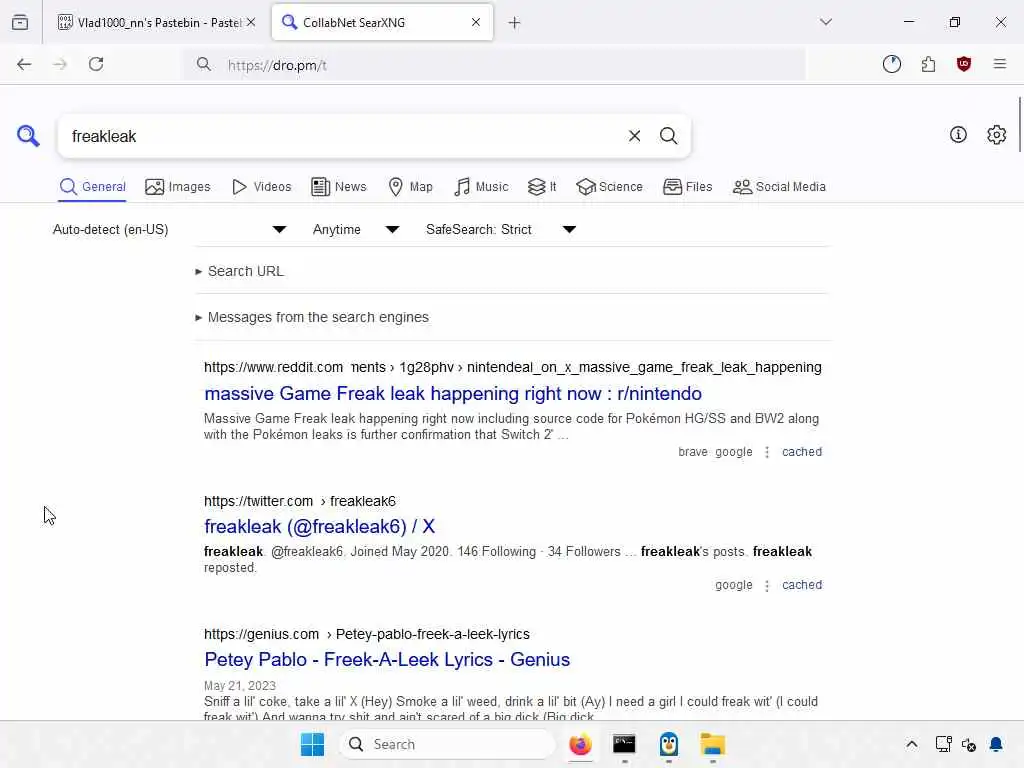This screenshot has width=1024, height=768.
Task: Open Petey Pablo Freek-A-Leek Lyrics result
Action: point(387,659)
